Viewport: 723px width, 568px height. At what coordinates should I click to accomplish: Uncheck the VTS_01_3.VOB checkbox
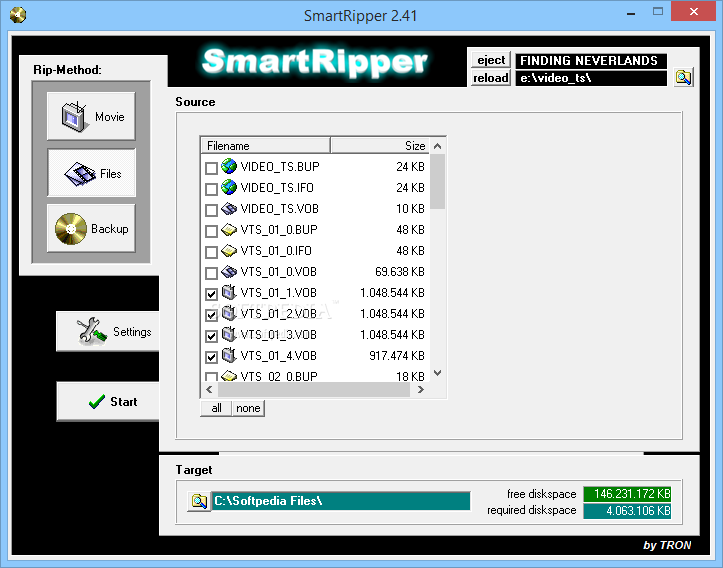pos(211,336)
